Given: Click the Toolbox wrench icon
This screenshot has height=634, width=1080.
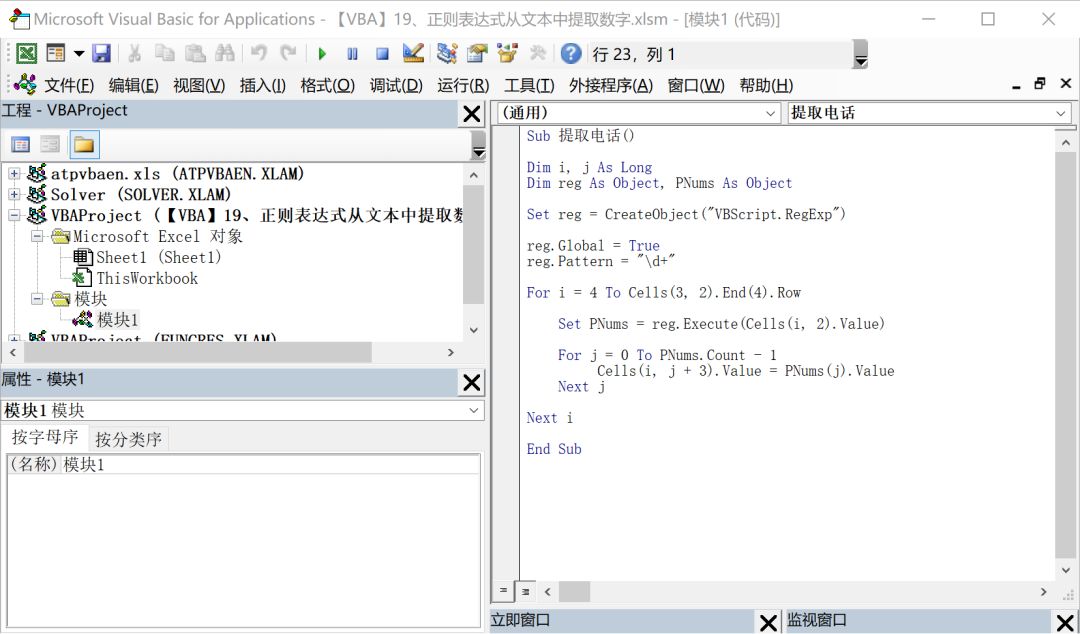Looking at the screenshot, I should click(538, 54).
